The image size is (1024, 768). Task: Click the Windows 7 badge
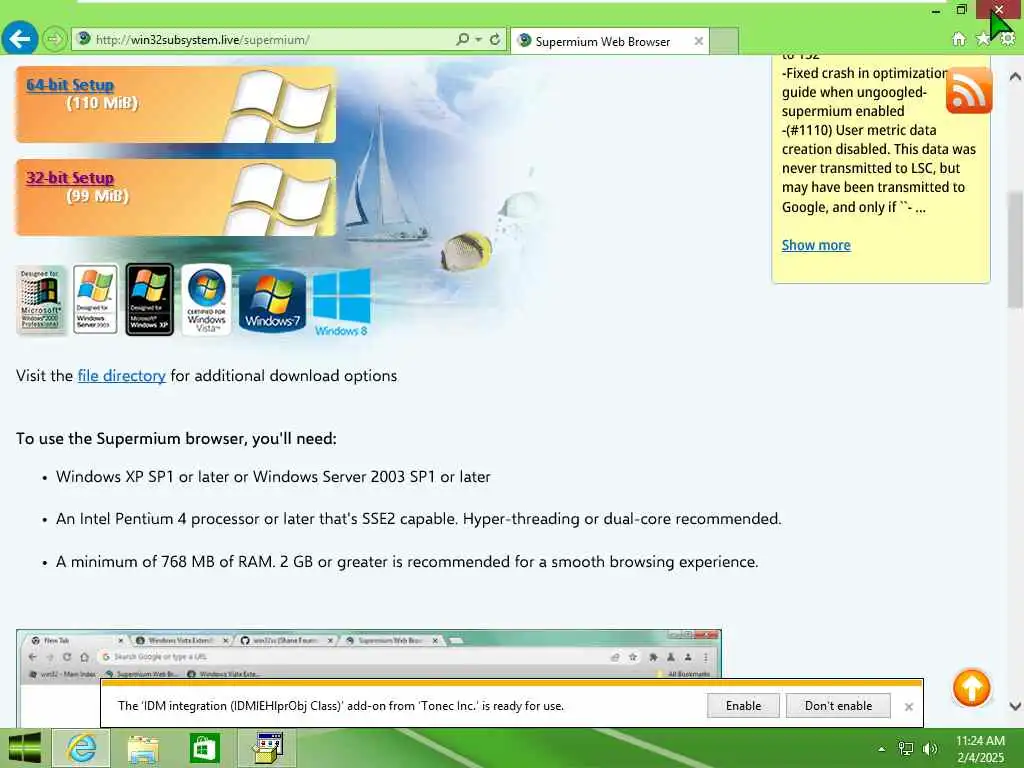pyautogui.click(x=272, y=300)
